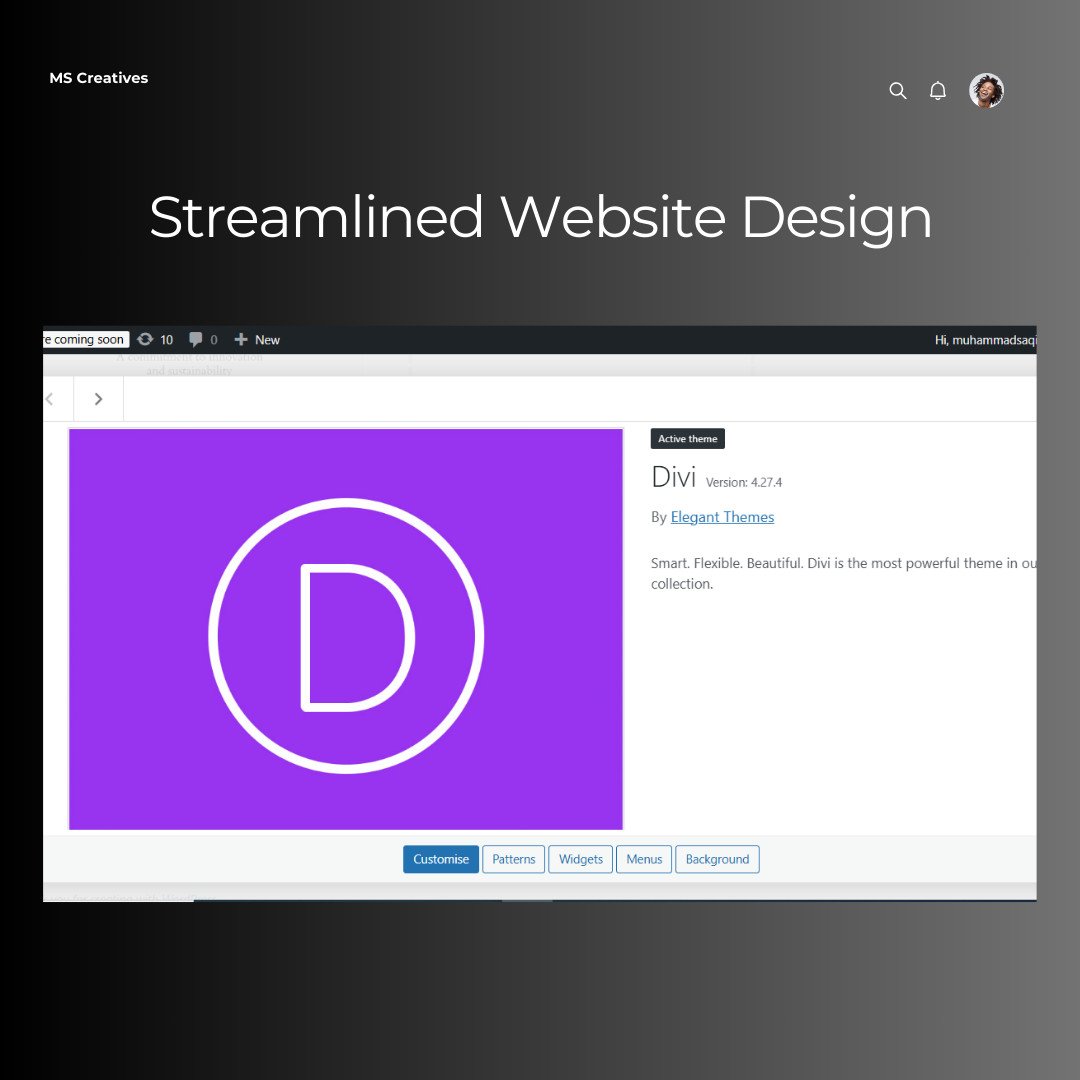Open the notifications bell
Image resolution: width=1080 pixels, height=1080 pixels.
pos(938,91)
